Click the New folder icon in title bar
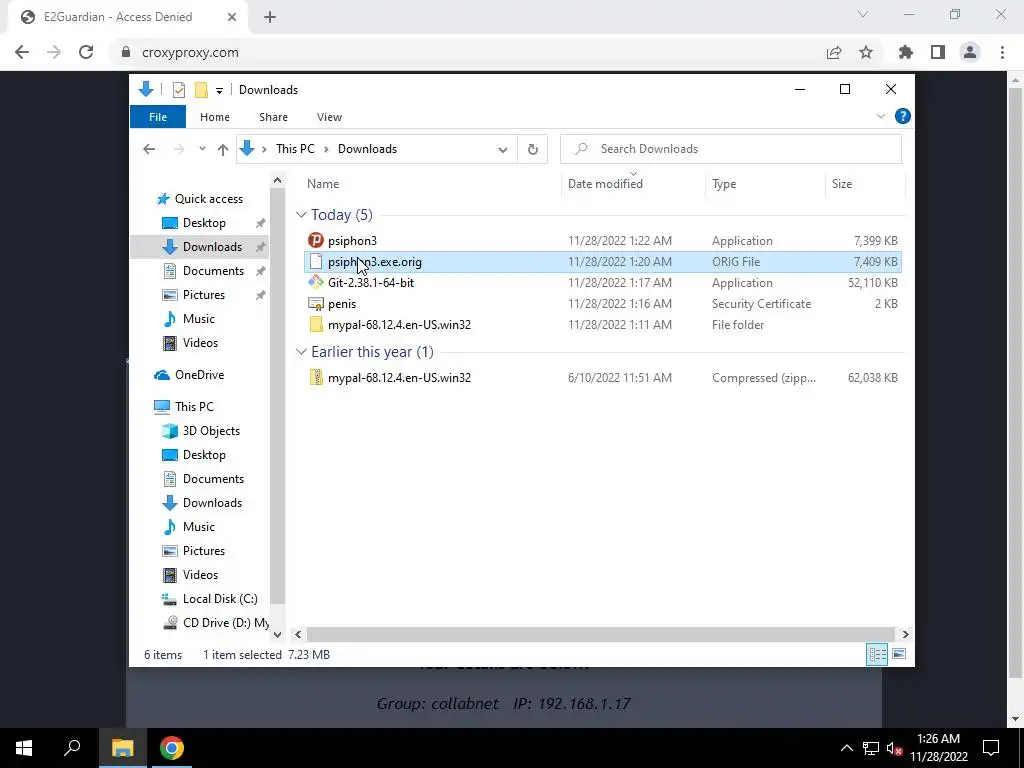The image size is (1024, 768). pos(201,90)
